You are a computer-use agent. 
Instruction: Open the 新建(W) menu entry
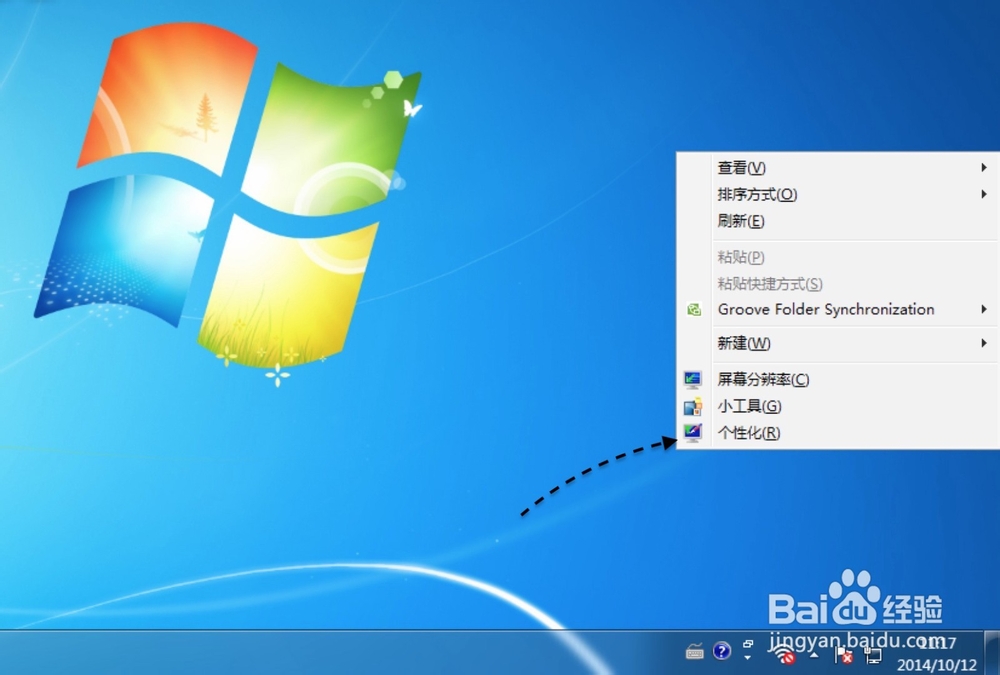pos(837,344)
